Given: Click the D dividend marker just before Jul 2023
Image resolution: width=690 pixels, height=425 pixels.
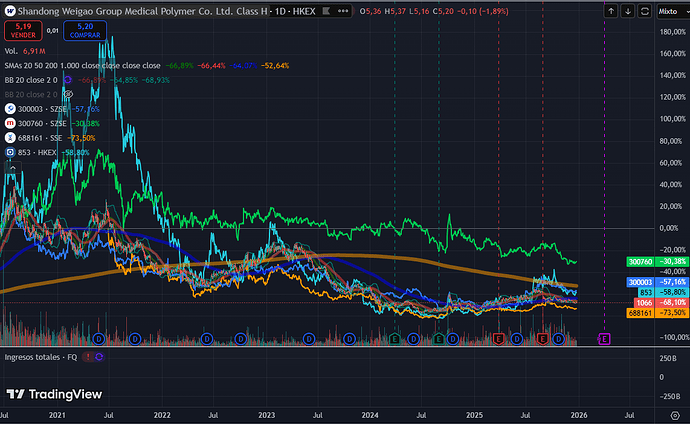Looking at the screenshot, I should coord(309,339).
